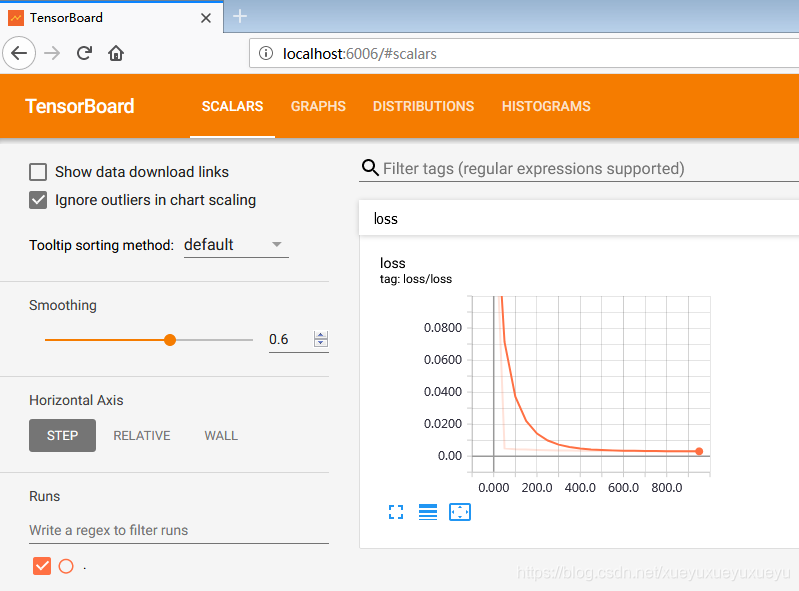Click the 'Tooltip sorting method:' label

coord(101,245)
